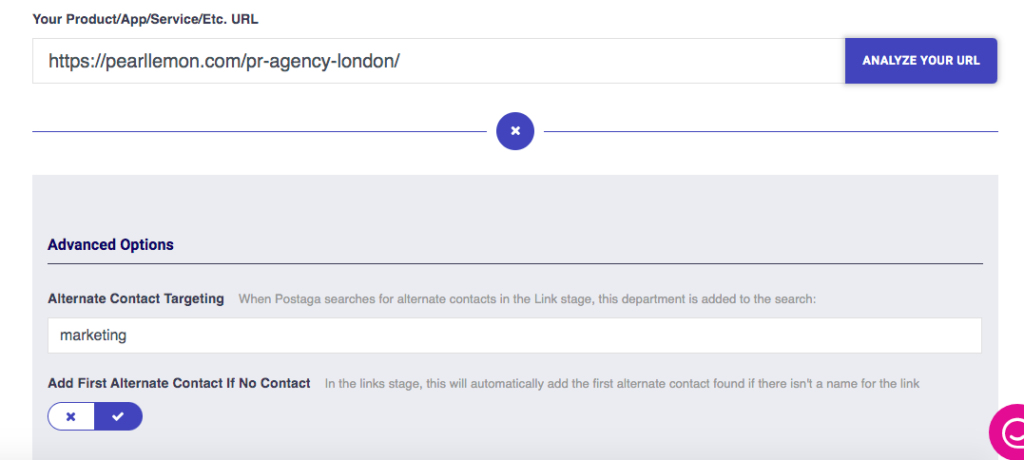1024x460 pixels.
Task: Focus the field containing marketing
Action: click(x=515, y=336)
